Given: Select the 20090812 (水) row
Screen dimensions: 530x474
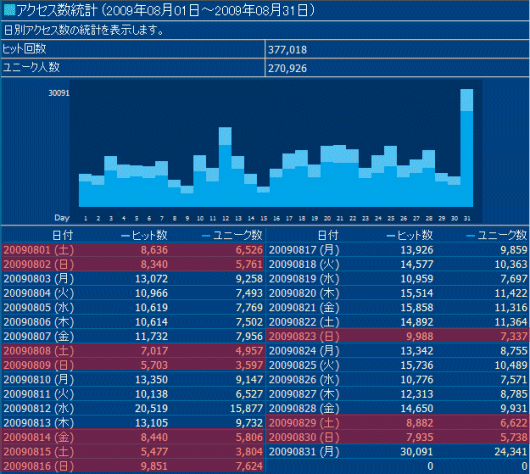Looking at the screenshot, I should click(133, 408).
